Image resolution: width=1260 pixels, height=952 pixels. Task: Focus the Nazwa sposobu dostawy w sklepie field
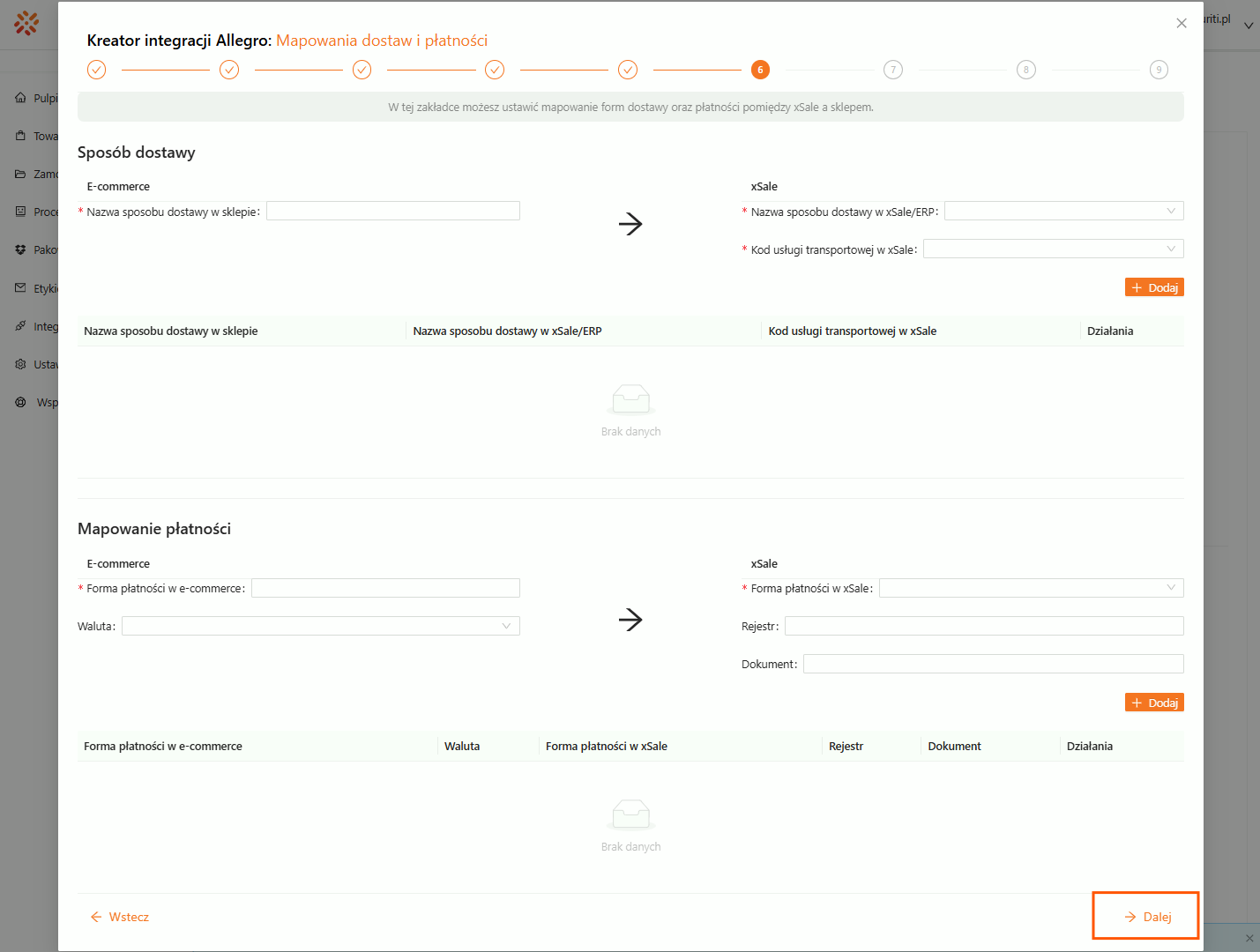coord(393,211)
